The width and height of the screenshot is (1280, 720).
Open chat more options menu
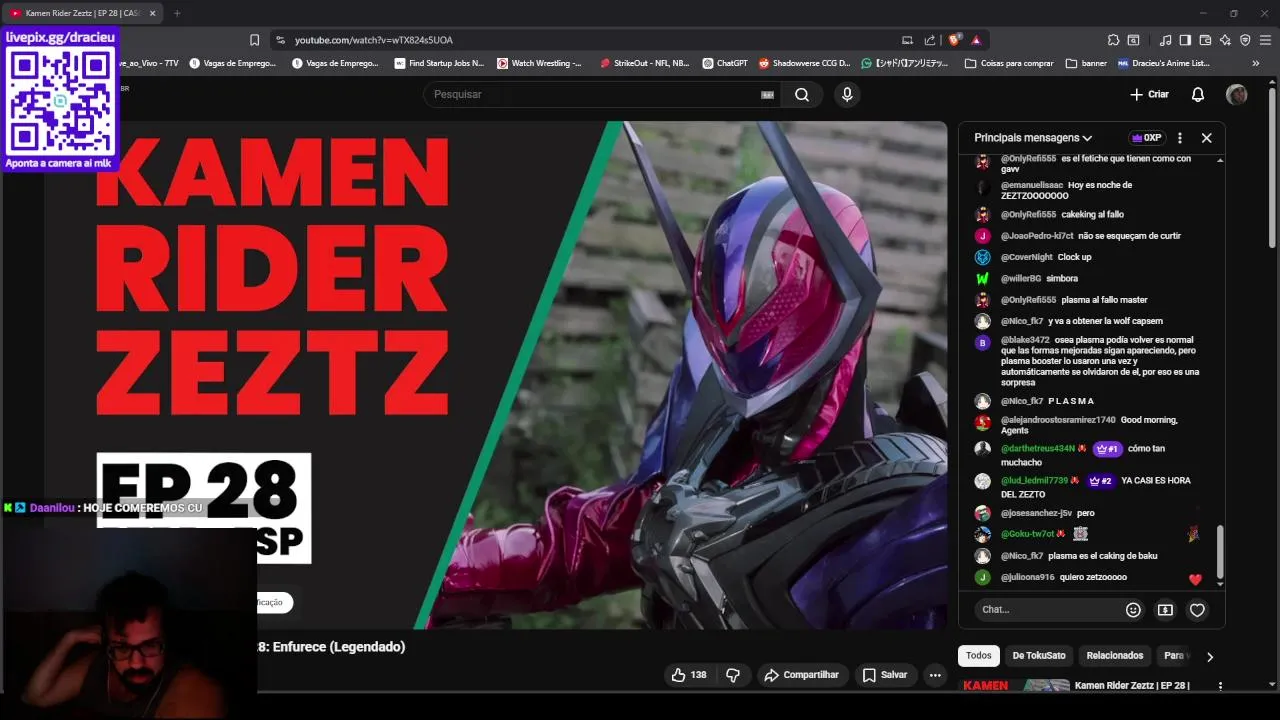pos(1179,138)
